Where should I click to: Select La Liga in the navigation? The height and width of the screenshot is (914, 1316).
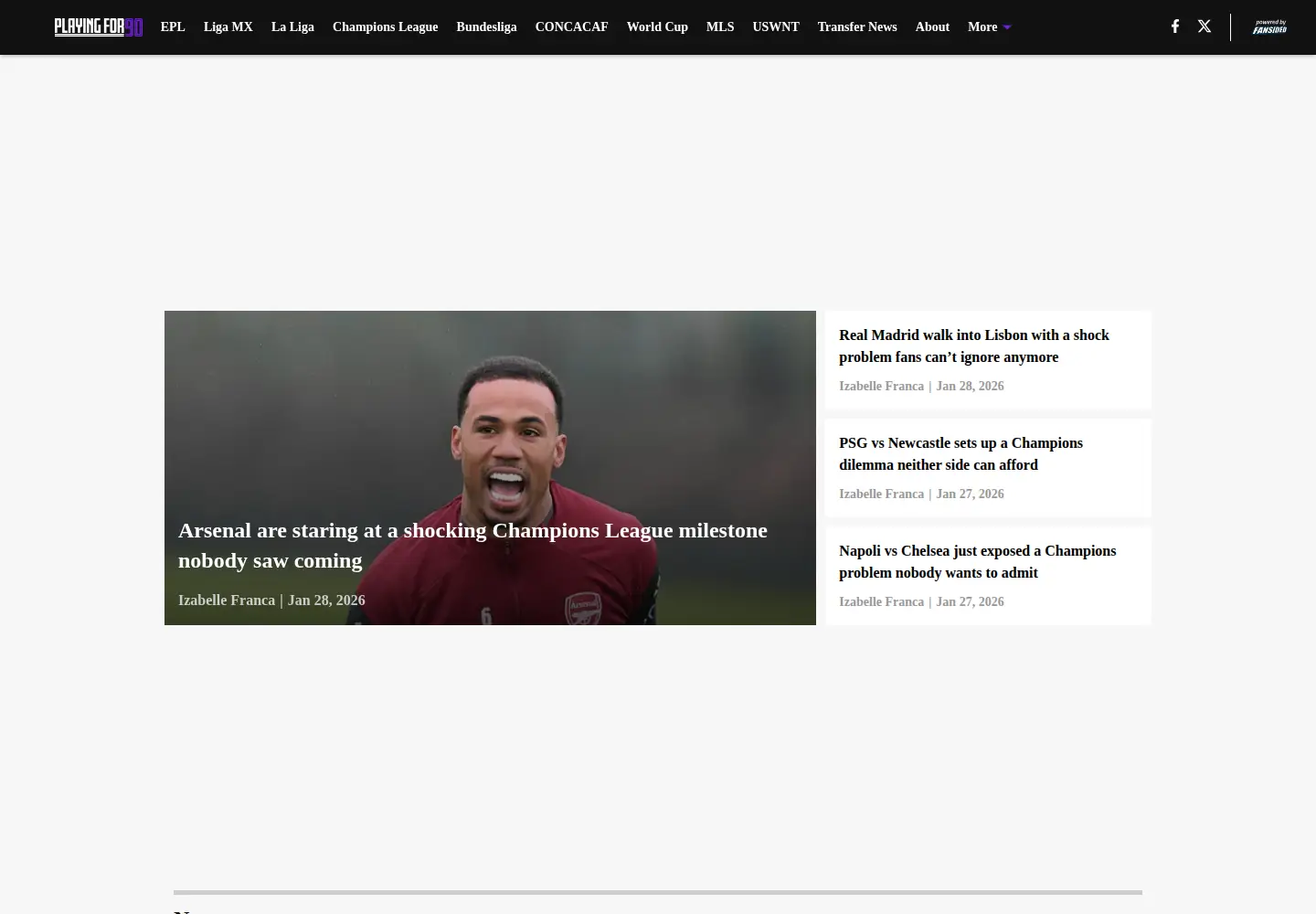[x=292, y=27]
